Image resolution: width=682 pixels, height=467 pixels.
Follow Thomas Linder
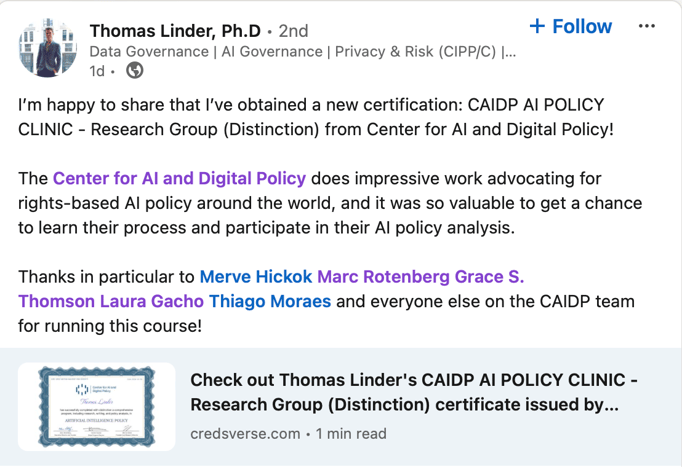coord(570,26)
